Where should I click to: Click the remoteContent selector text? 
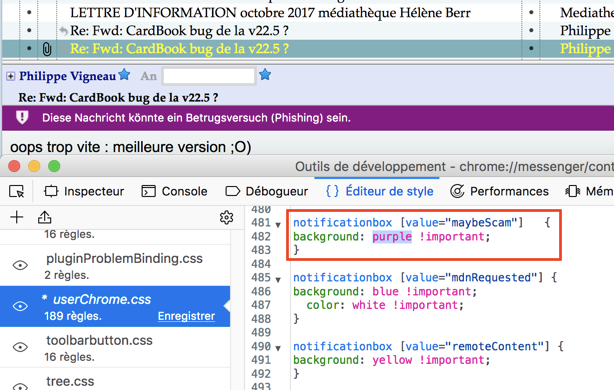point(421,347)
